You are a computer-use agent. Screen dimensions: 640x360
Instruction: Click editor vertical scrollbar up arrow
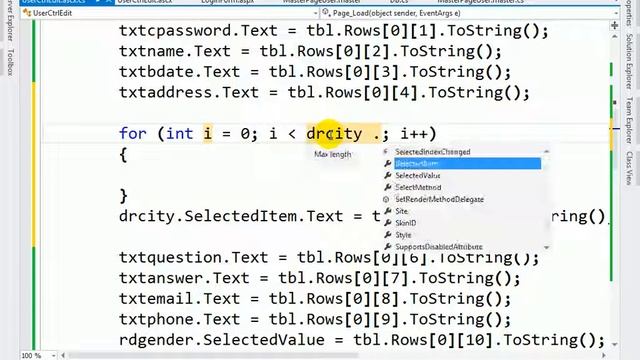(x=614, y=37)
